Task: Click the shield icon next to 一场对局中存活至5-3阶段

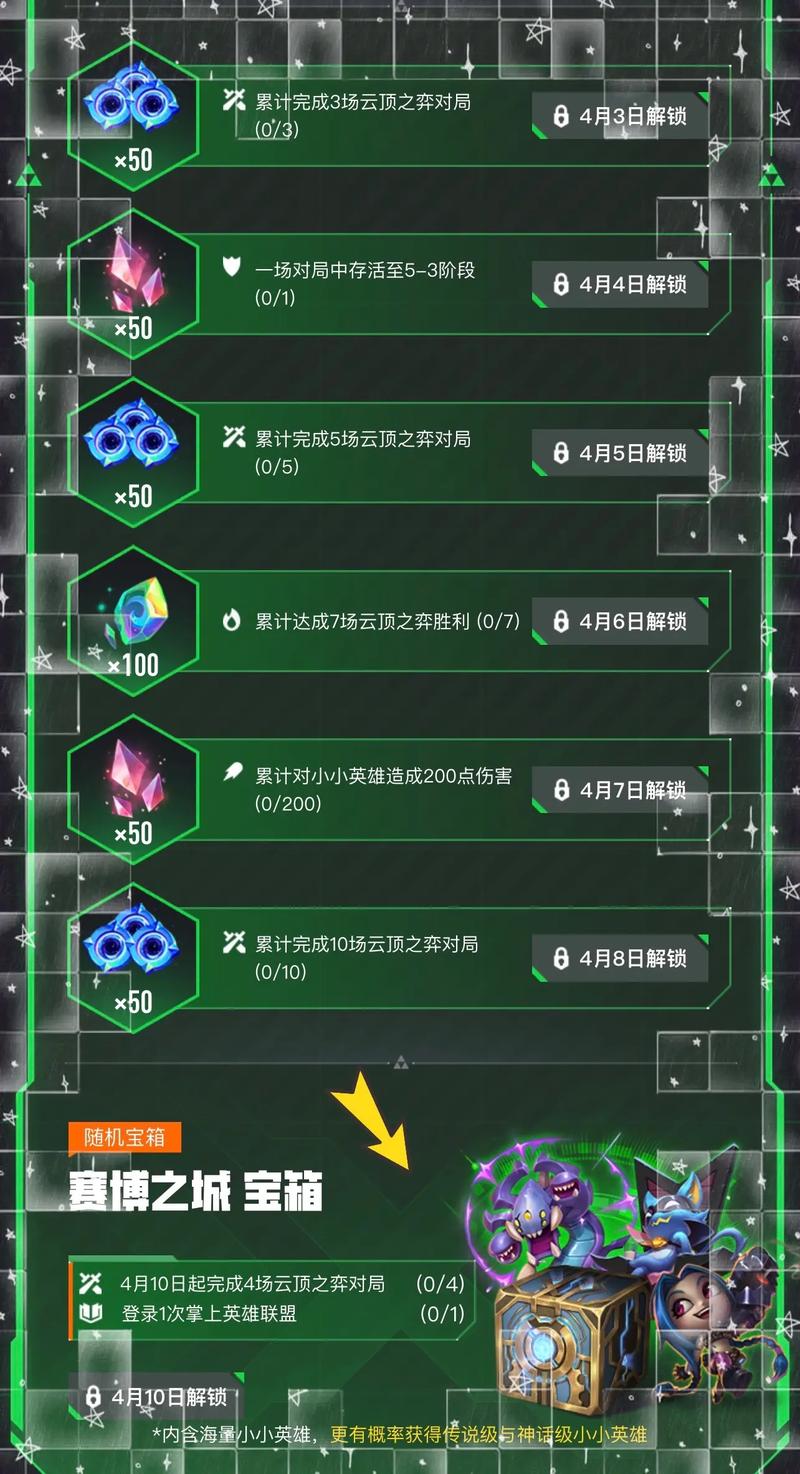Action: pos(233,269)
